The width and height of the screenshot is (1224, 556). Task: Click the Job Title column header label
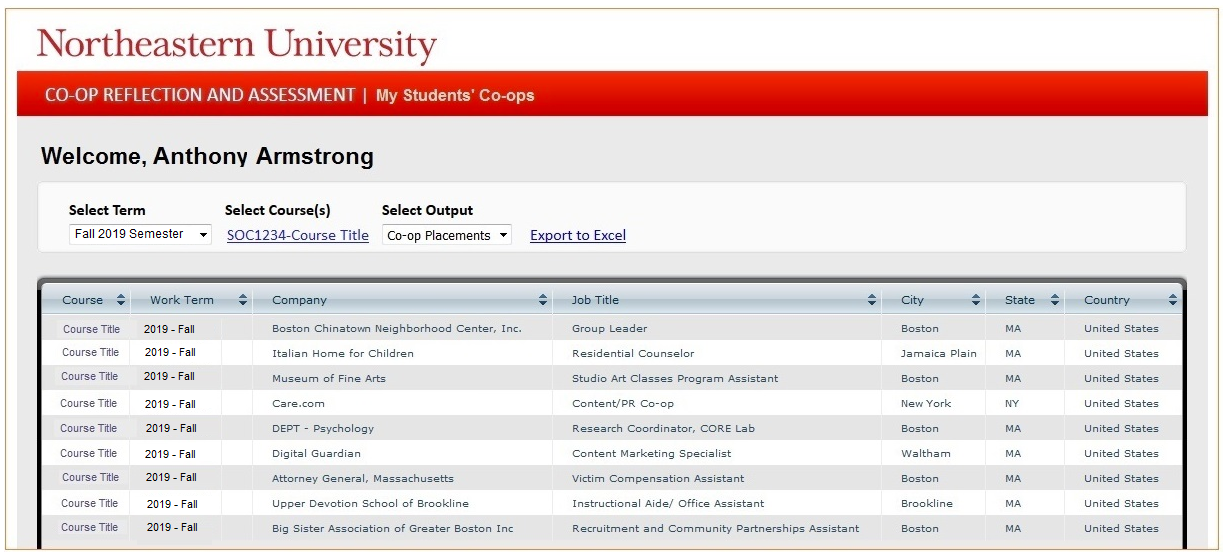pos(595,300)
